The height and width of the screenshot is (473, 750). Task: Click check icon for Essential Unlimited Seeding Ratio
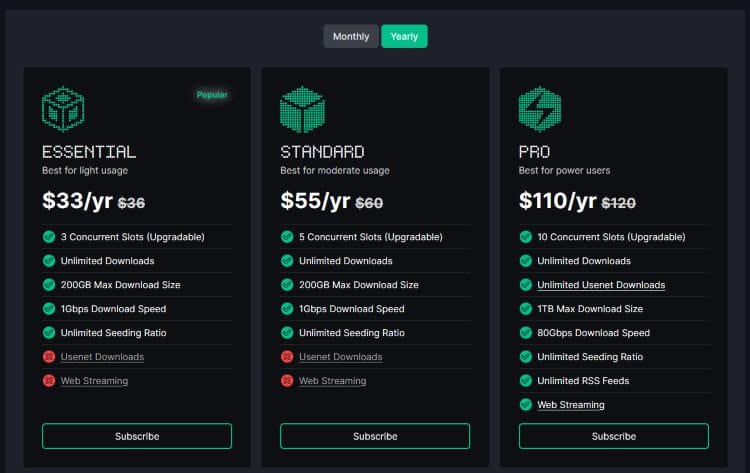(49, 332)
